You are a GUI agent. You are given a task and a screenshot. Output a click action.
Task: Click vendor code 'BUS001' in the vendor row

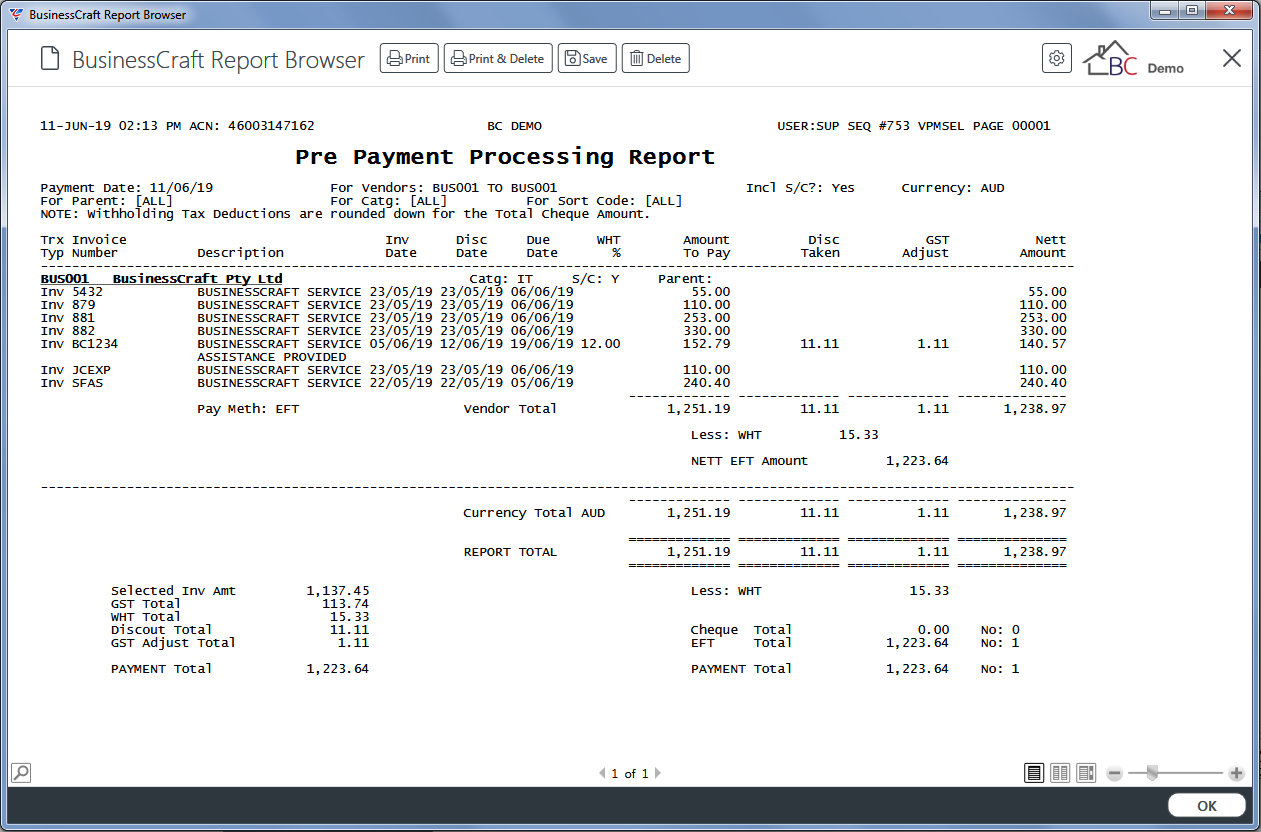64,279
